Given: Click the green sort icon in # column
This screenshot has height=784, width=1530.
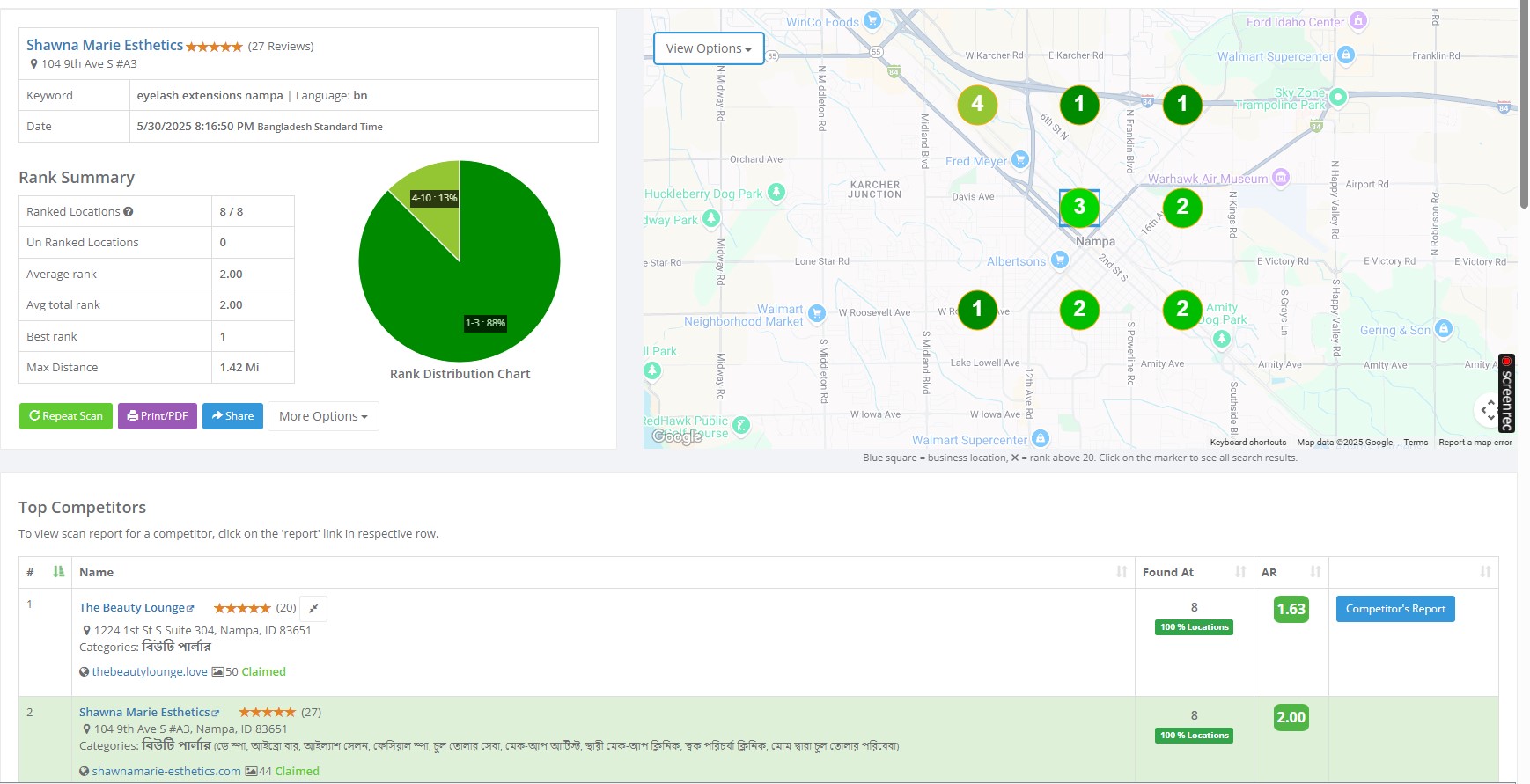Looking at the screenshot, I should coord(58,572).
